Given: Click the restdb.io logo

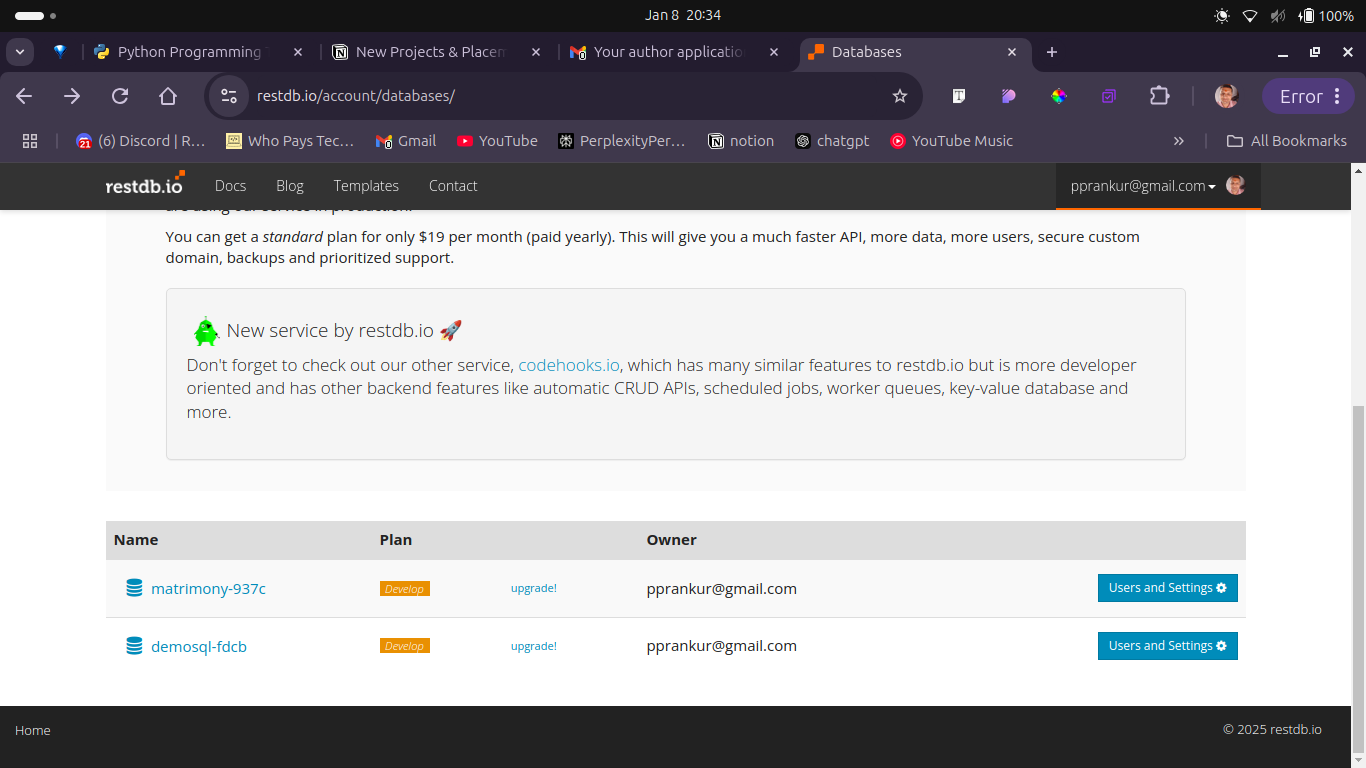Looking at the screenshot, I should [145, 184].
